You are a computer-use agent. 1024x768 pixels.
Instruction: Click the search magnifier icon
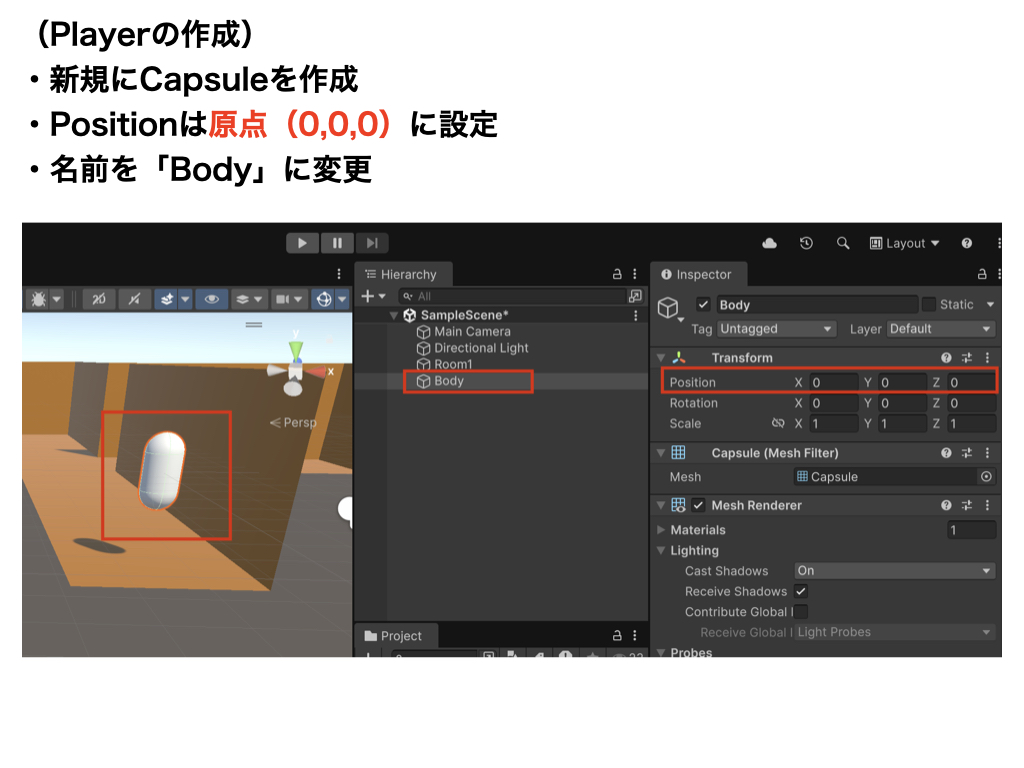tap(843, 243)
